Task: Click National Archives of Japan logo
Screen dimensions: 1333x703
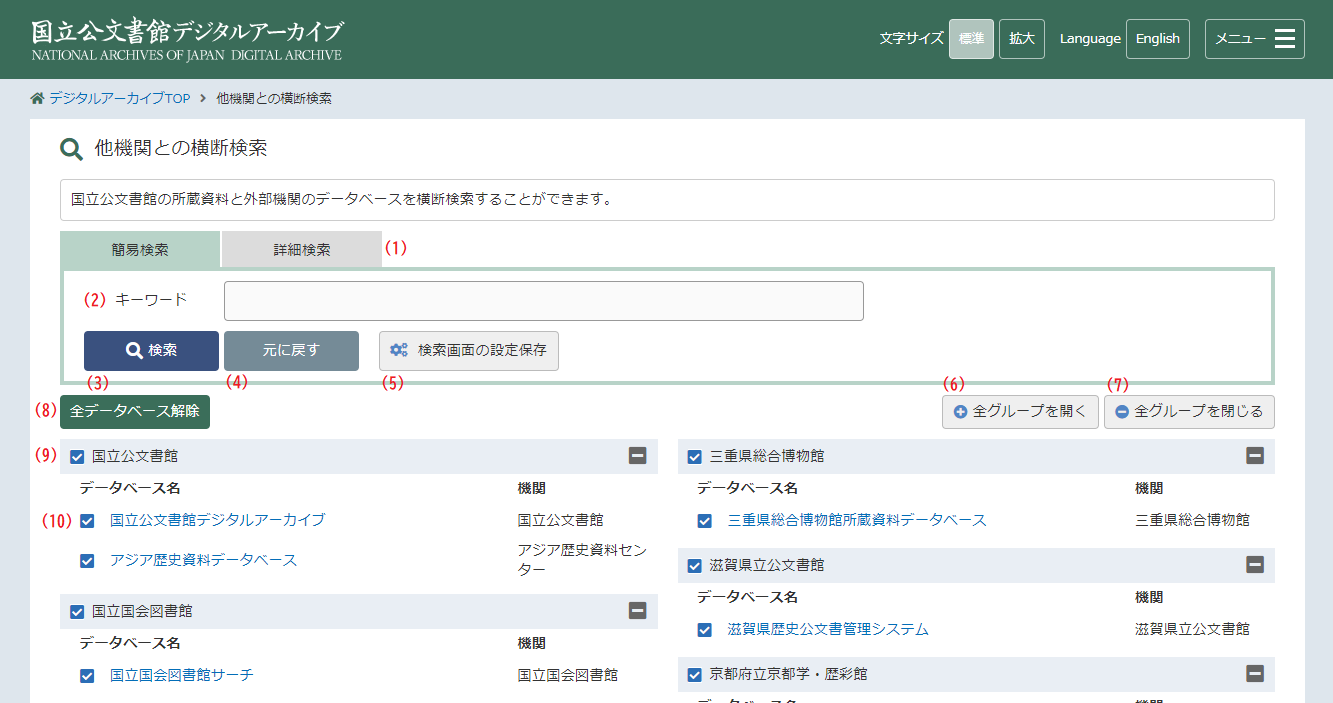Action: [x=187, y=40]
